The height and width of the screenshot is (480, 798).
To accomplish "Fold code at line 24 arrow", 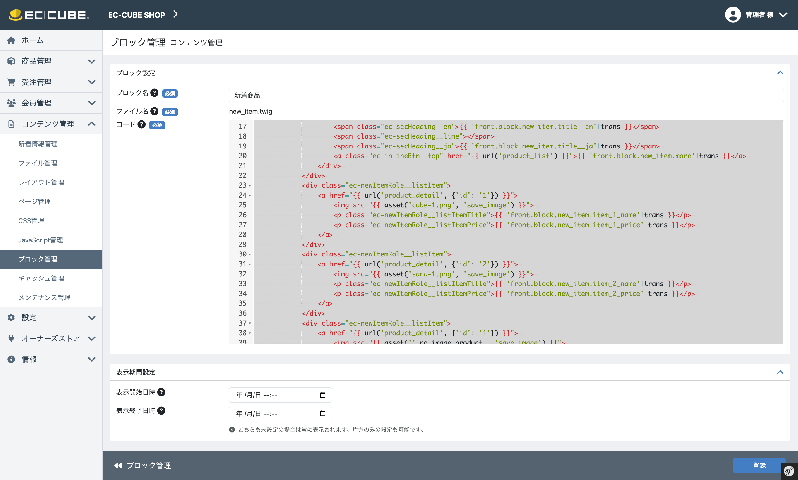I will pos(249,195).
